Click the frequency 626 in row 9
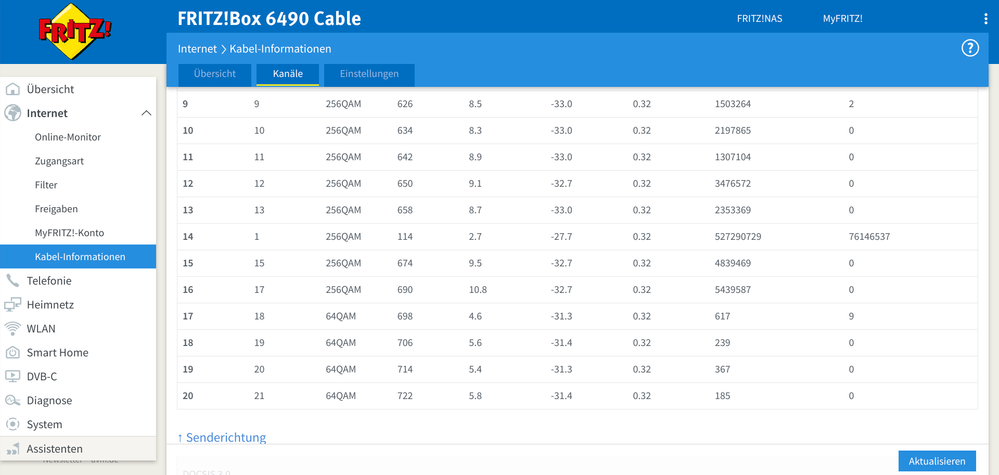This screenshot has height=475, width=999. pyautogui.click(x=405, y=104)
